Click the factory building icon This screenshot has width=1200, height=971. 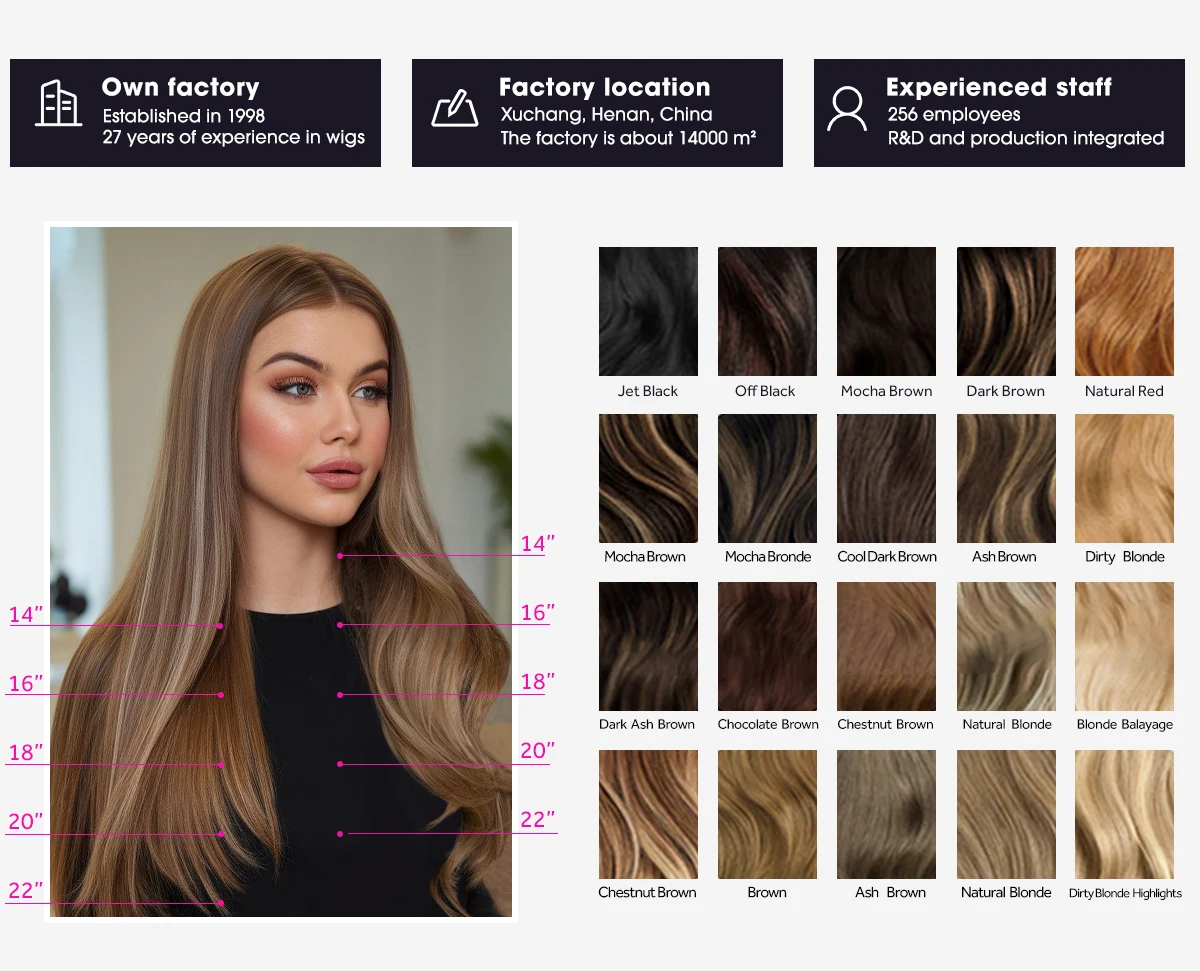(58, 104)
